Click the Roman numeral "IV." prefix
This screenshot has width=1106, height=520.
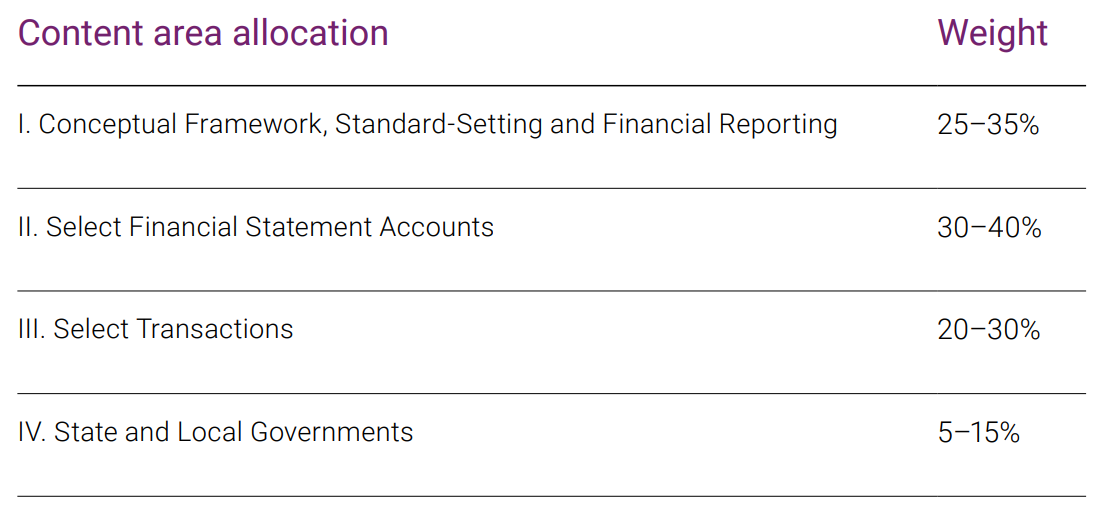[32, 432]
